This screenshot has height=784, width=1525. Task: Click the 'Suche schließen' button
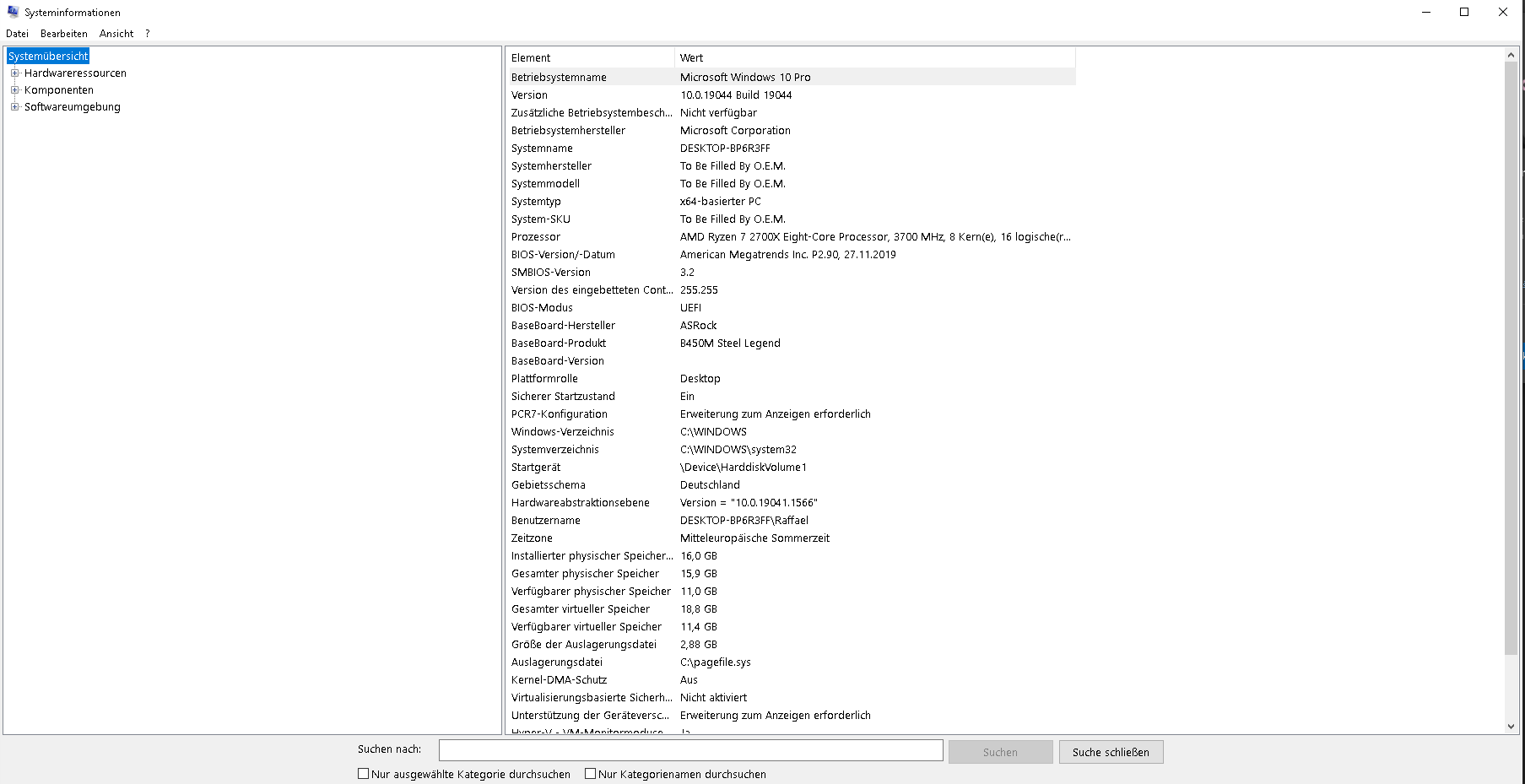coord(1111,752)
